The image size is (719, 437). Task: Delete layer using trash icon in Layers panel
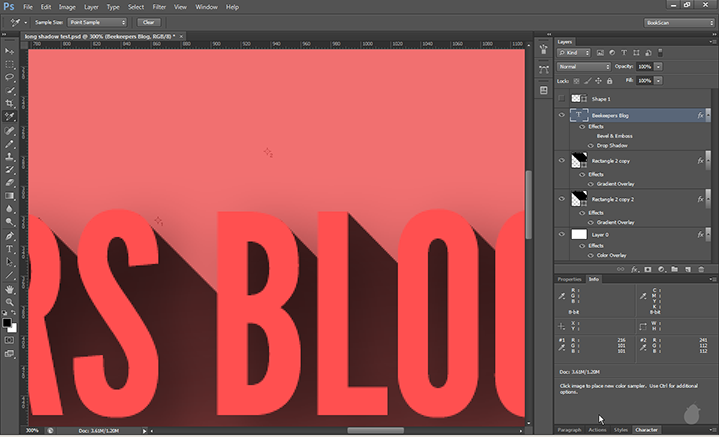(x=703, y=269)
